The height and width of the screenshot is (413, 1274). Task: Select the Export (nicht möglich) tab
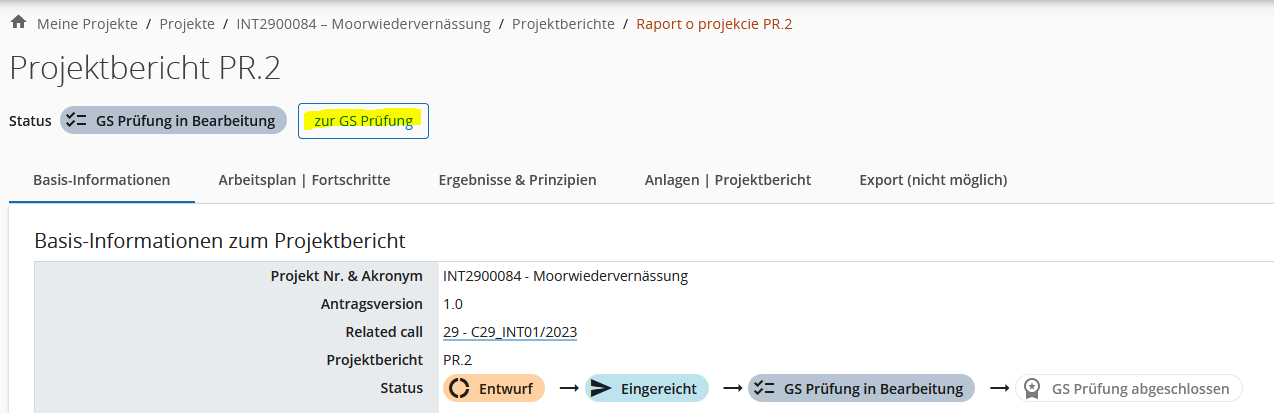933,180
